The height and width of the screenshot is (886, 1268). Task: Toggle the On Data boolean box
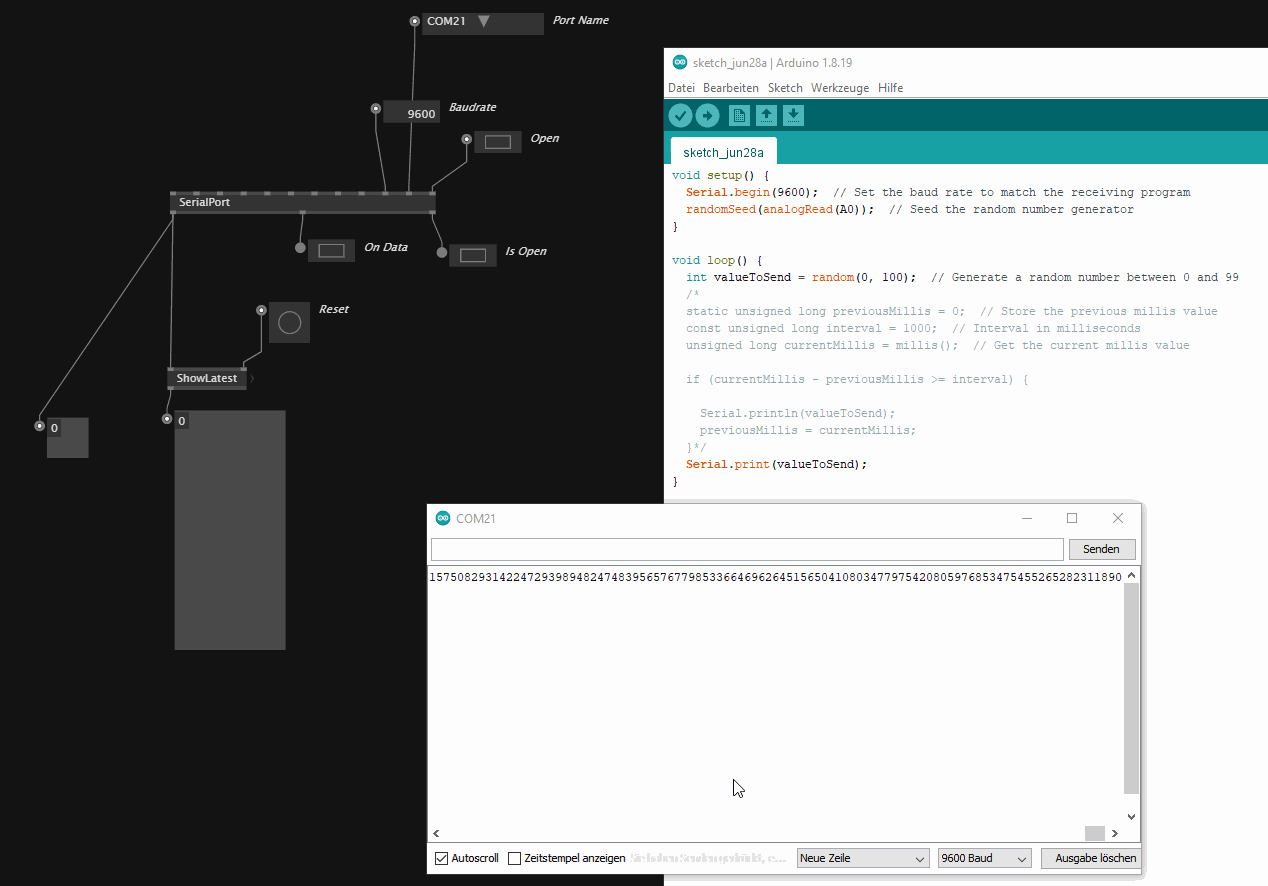pos(331,250)
